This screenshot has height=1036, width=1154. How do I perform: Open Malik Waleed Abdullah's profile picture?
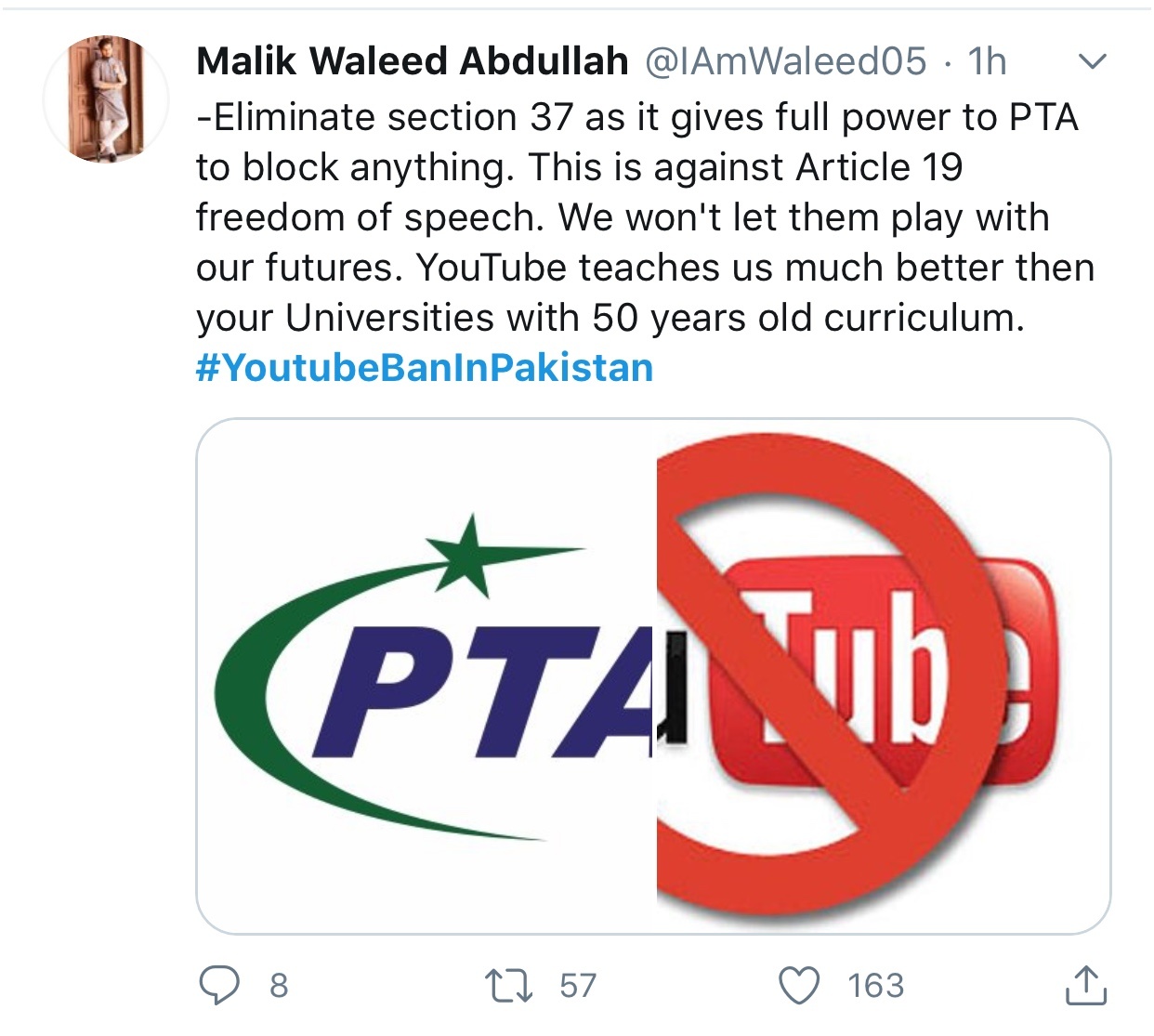click(x=106, y=99)
